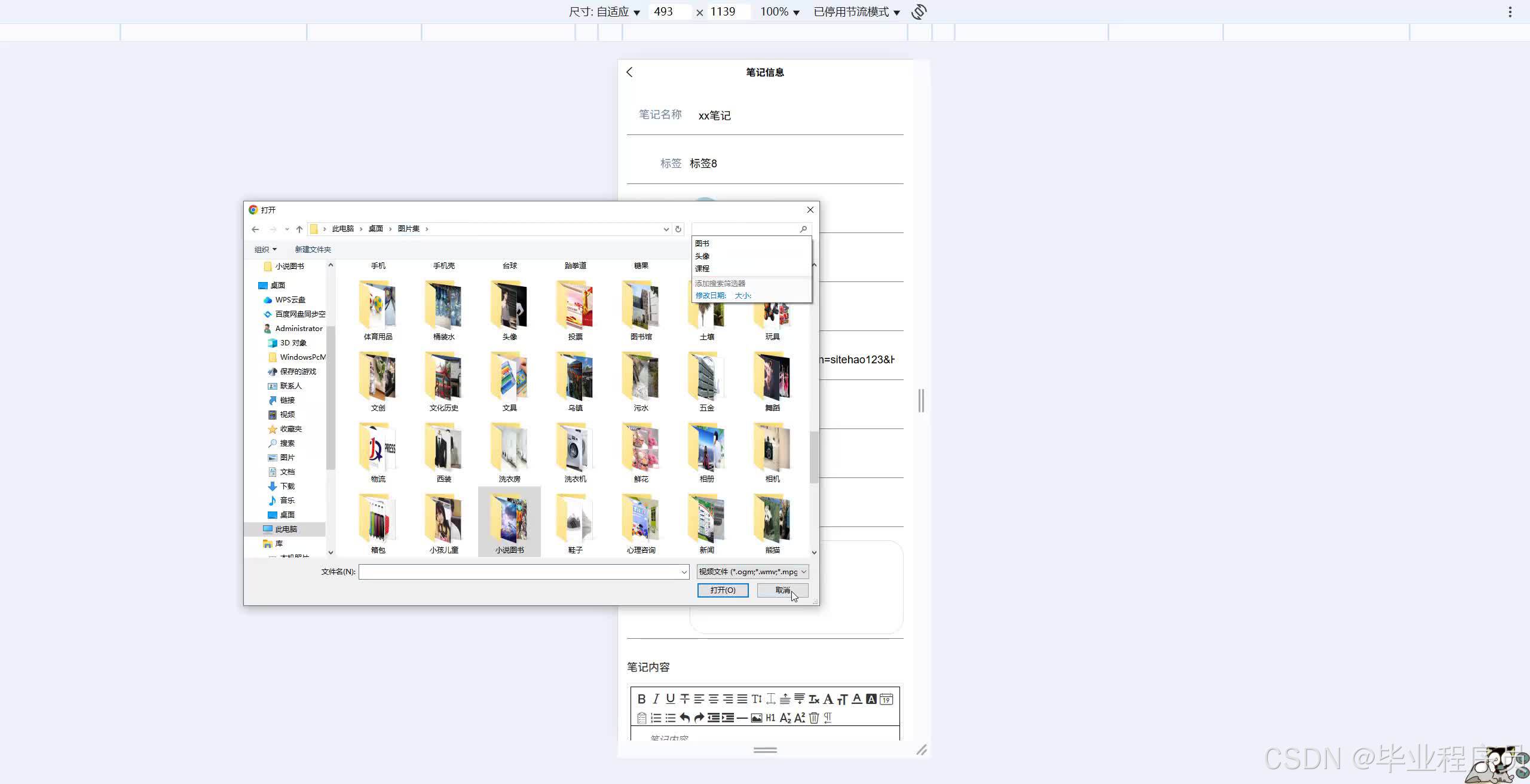Insert ordered list in the editor
1530x784 pixels.
(x=656, y=718)
